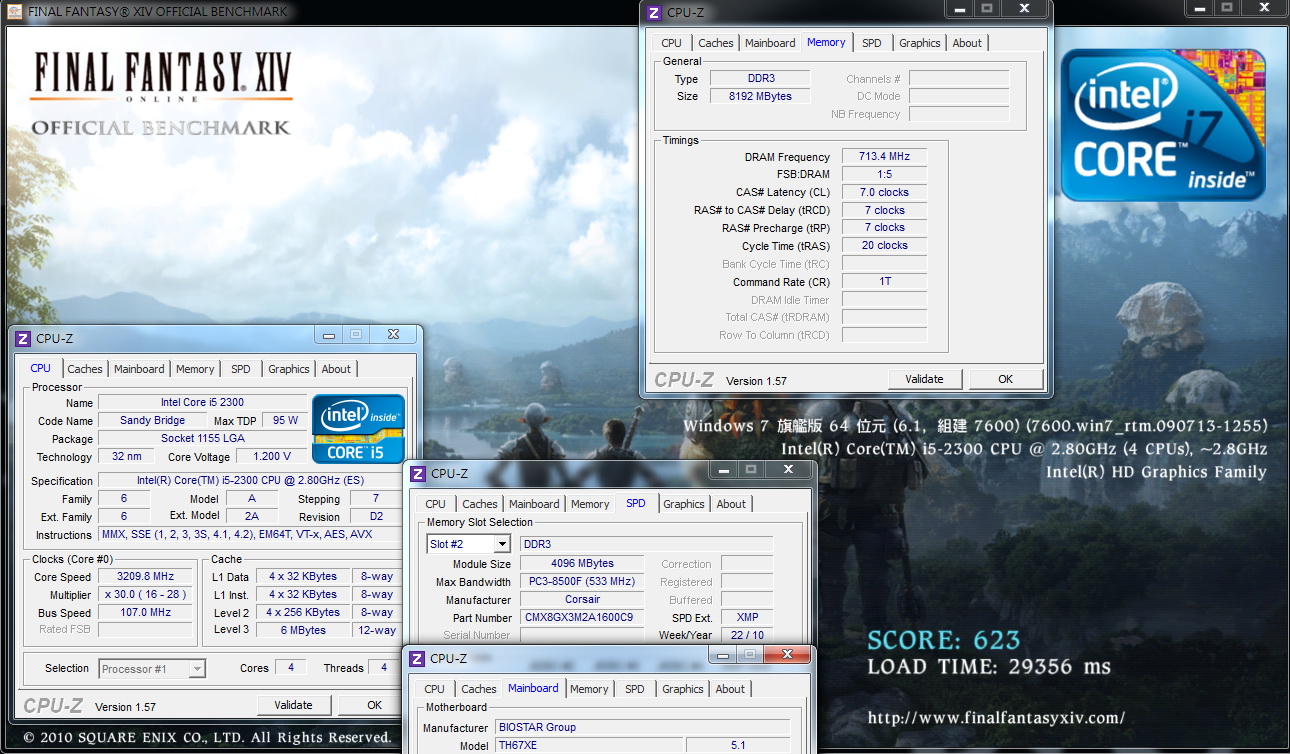The width and height of the screenshot is (1290, 754).
Task: Click the CAS# Latency value 7.0 clocks
Action: pos(884,192)
